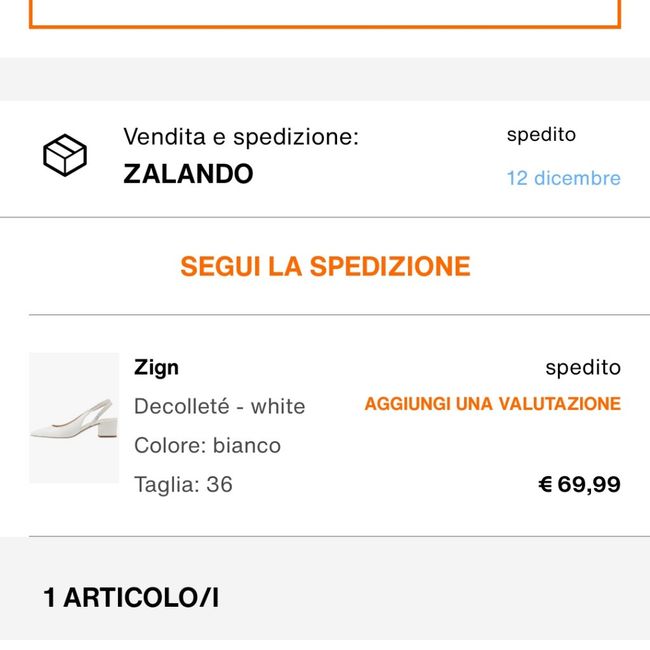Click the Colore: bianco detail
Viewport: 650px width, 650px height.
tap(207, 445)
